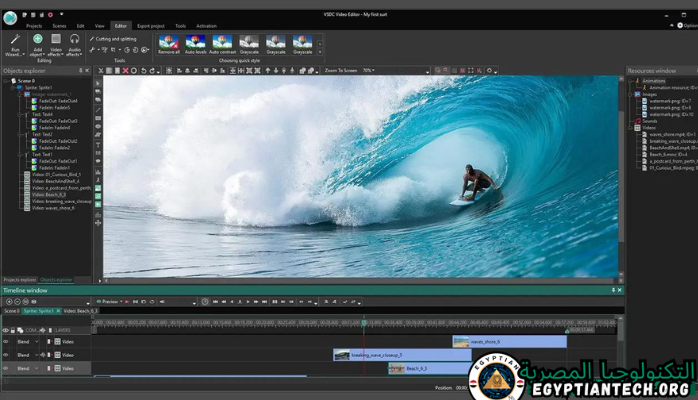Switch to the Projects explorer bottom tab
This screenshot has height=400, width=698.
pos(20,280)
